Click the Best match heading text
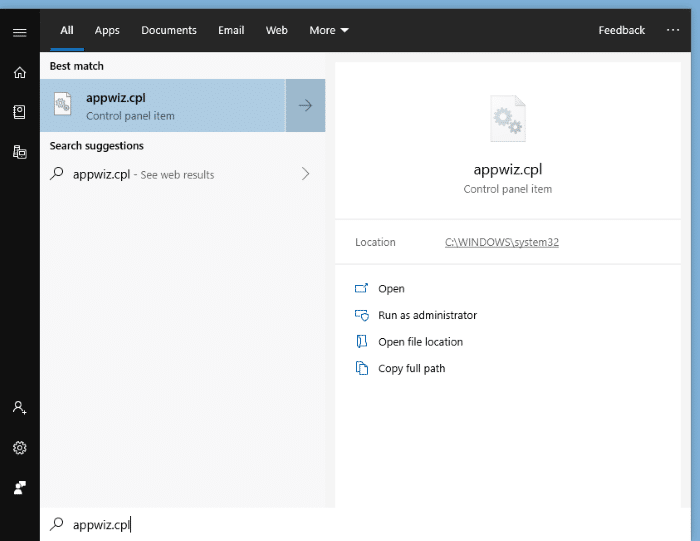The height and width of the screenshot is (541, 700). click(76, 66)
